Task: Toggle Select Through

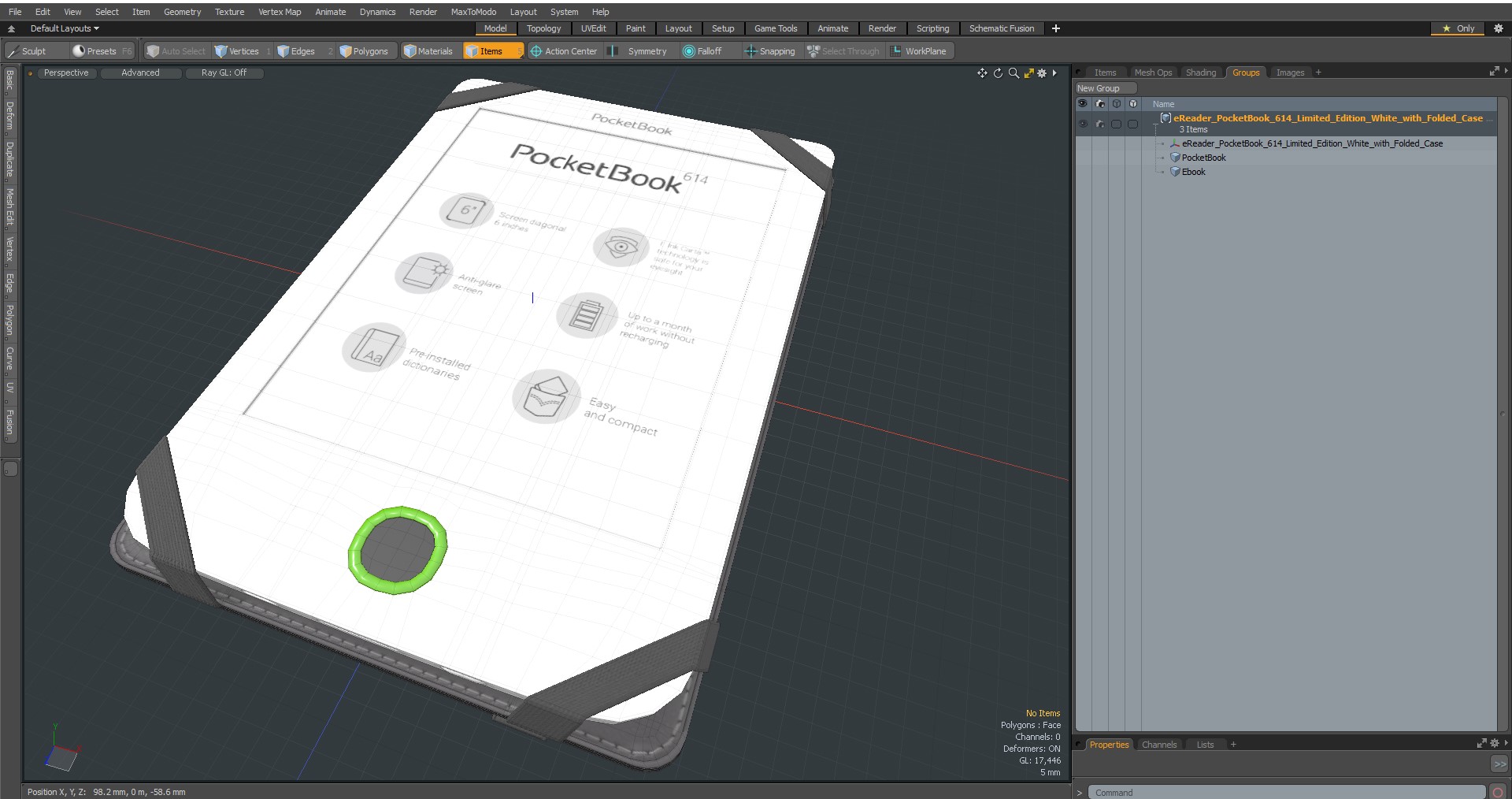Action: click(x=843, y=51)
